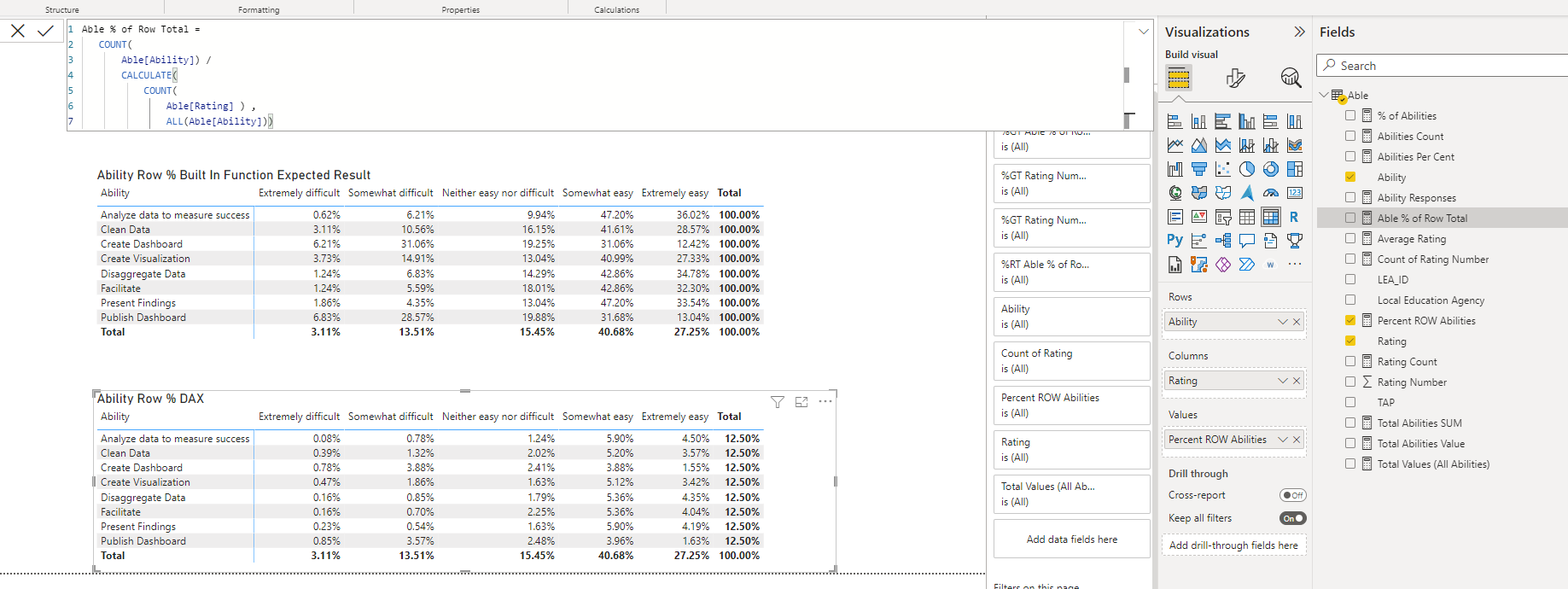
Task: Click the Search box in Fields pane
Action: click(1443, 66)
